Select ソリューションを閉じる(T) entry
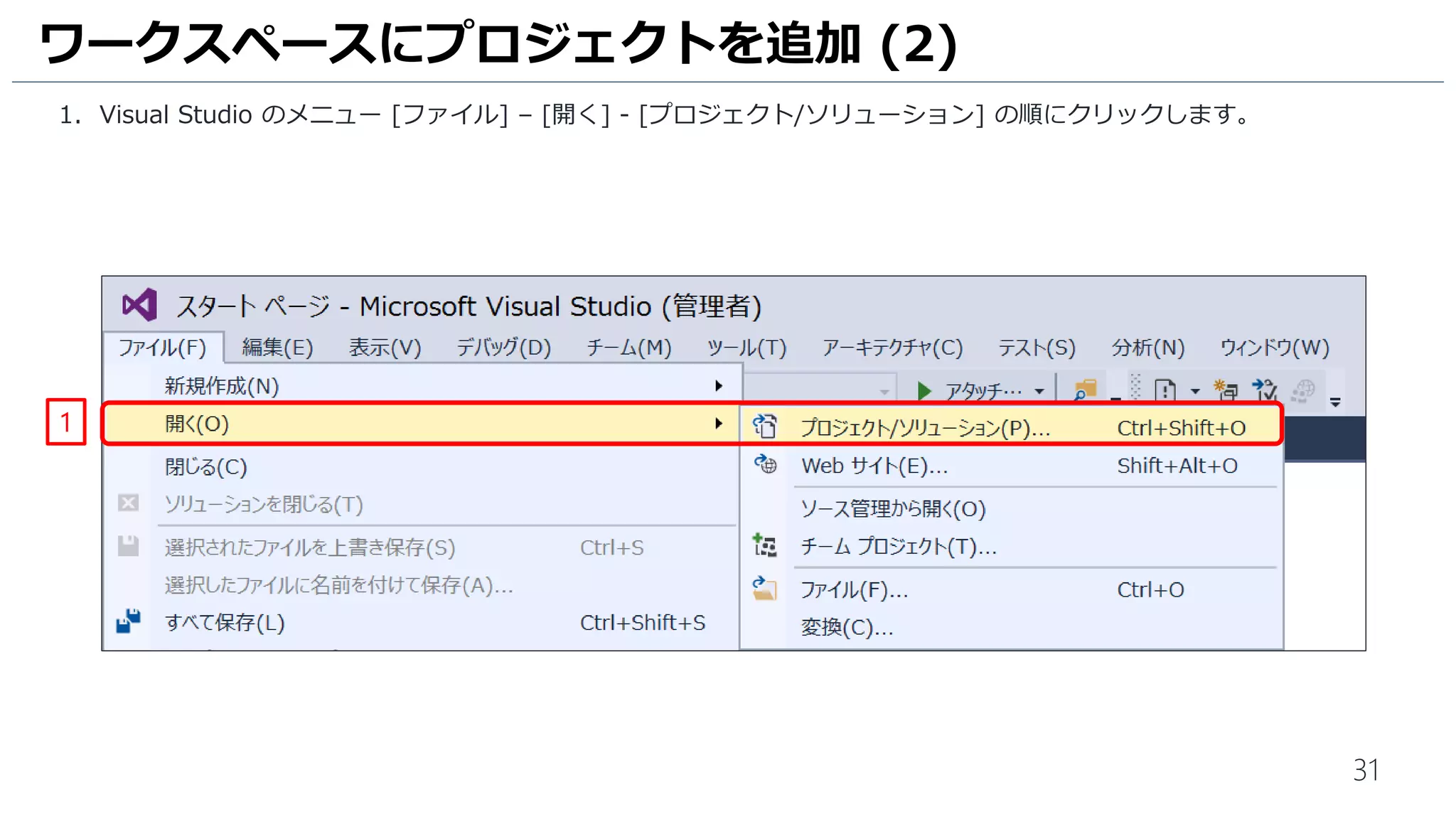The height and width of the screenshot is (819, 1456). click(x=423, y=504)
